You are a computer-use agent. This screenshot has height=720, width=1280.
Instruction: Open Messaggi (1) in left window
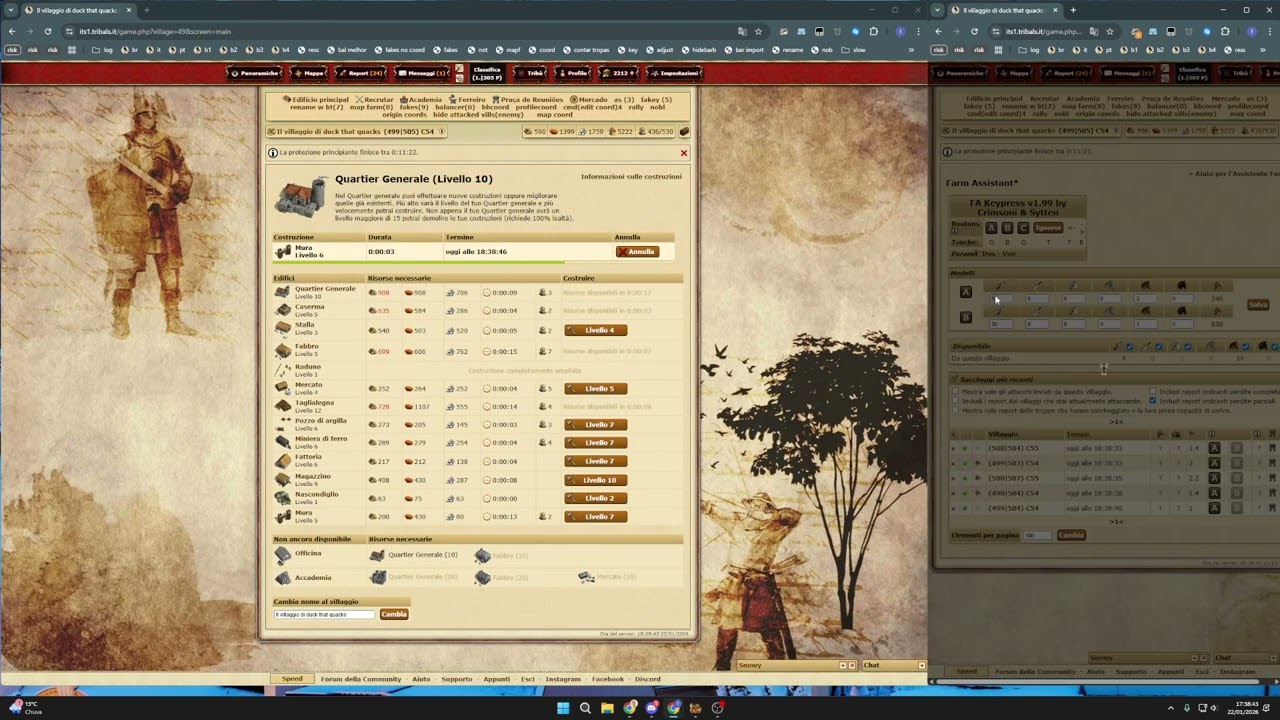click(x=422, y=73)
